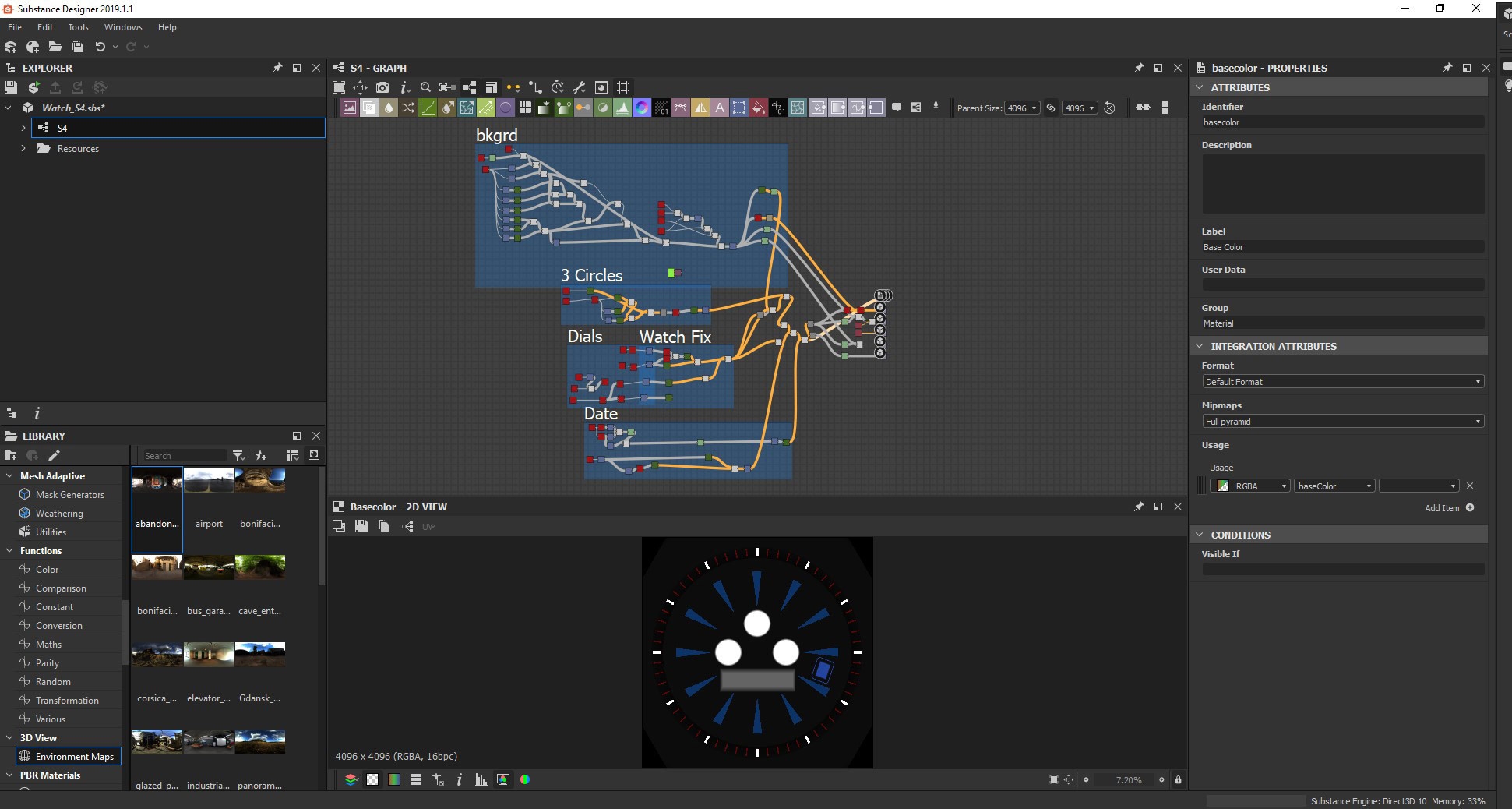Viewport: 1512px width, 809px height.
Task: Toggle the 2D view zoom lock
Action: [x=1178, y=779]
